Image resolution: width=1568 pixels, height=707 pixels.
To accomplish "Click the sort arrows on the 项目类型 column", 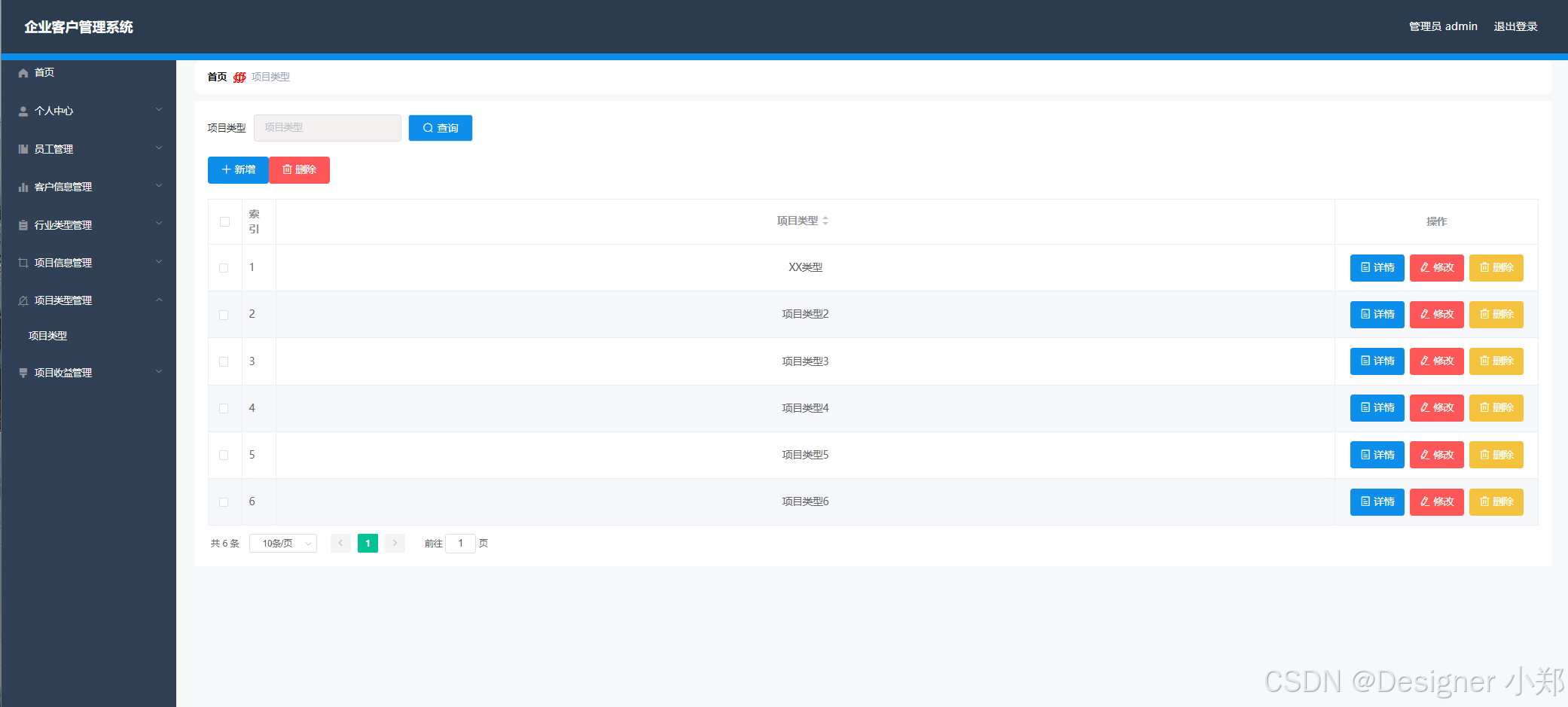I will click(825, 221).
